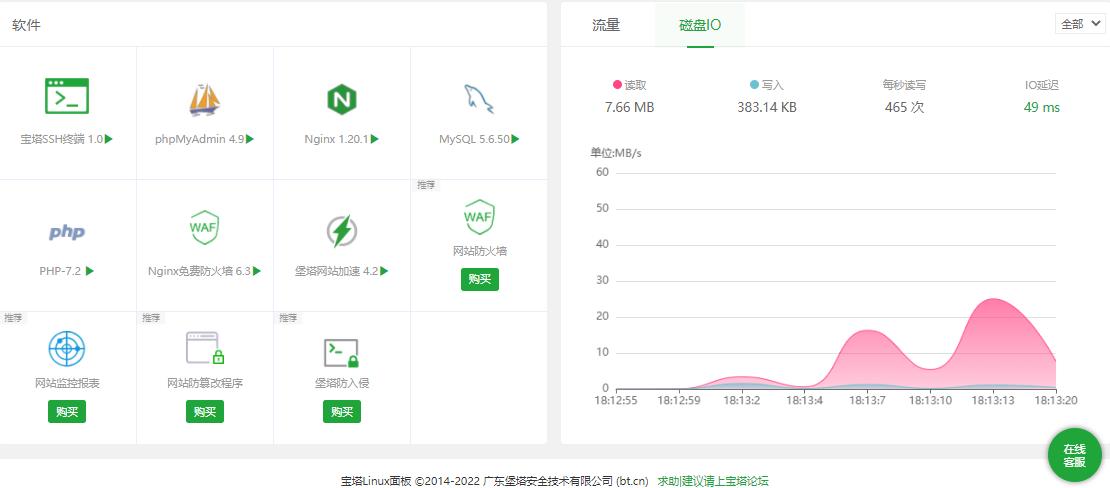Click the 网站防火墙 name text

(479, 251)
